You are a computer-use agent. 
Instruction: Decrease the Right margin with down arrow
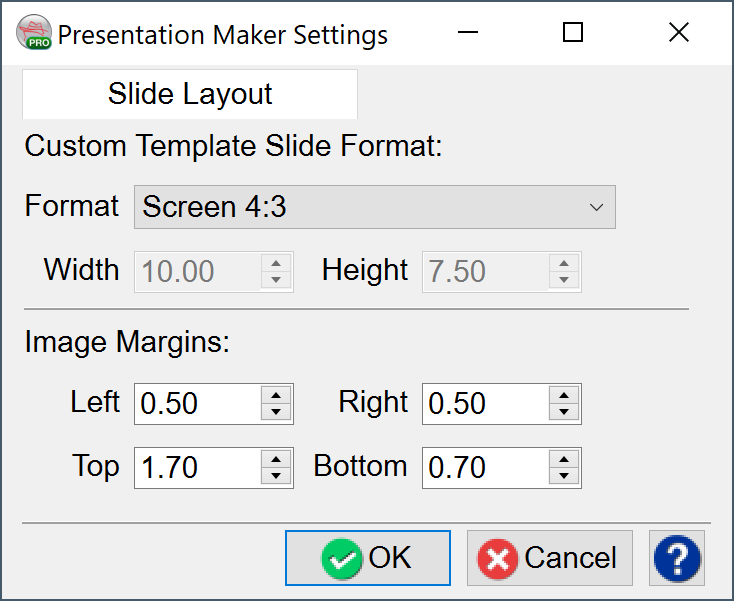click(565, 412)
